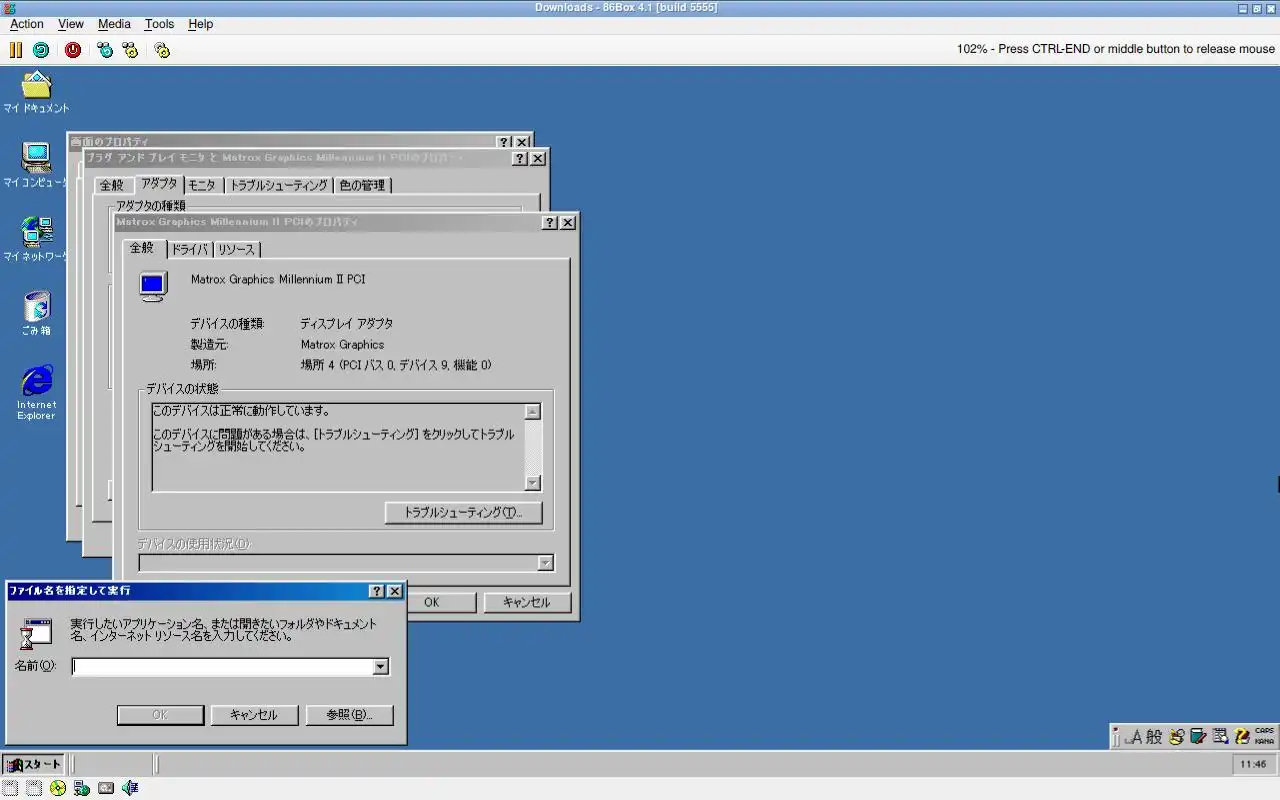
Task: Open the IME pad icon in language bar
Action: pos(1177,737)
